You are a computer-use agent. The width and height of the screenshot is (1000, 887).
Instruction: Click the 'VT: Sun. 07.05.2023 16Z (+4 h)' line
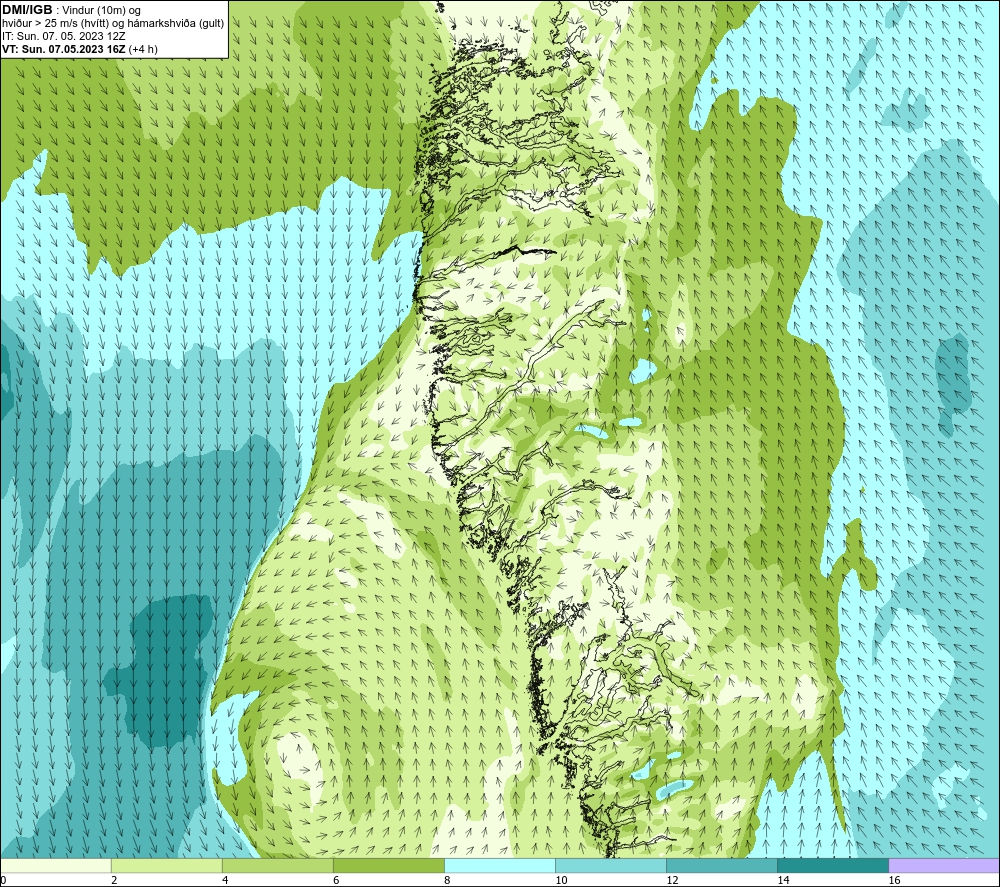coord(80,49)
